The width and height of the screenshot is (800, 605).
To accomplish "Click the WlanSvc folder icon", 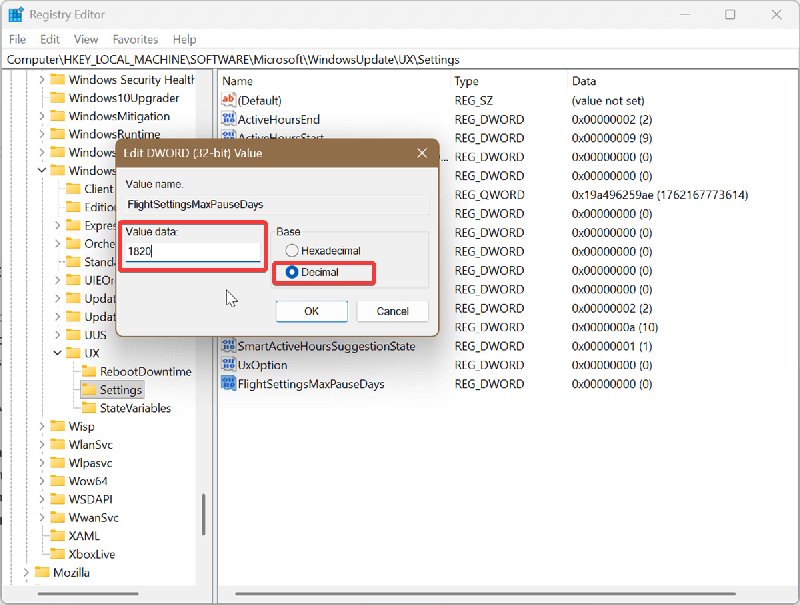I will tap(58, 444).
